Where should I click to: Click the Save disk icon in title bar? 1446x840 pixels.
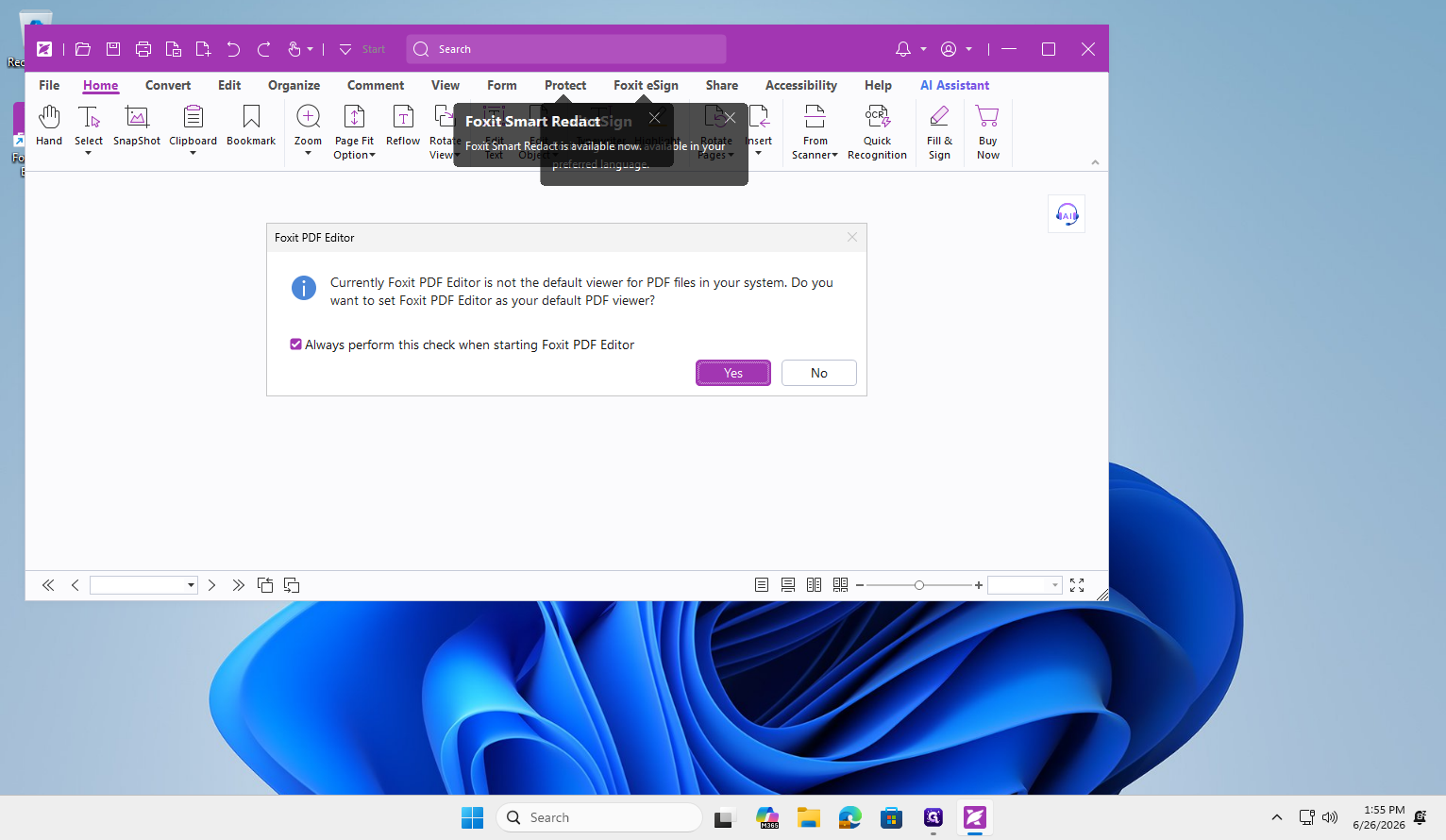tap(113, 49)
